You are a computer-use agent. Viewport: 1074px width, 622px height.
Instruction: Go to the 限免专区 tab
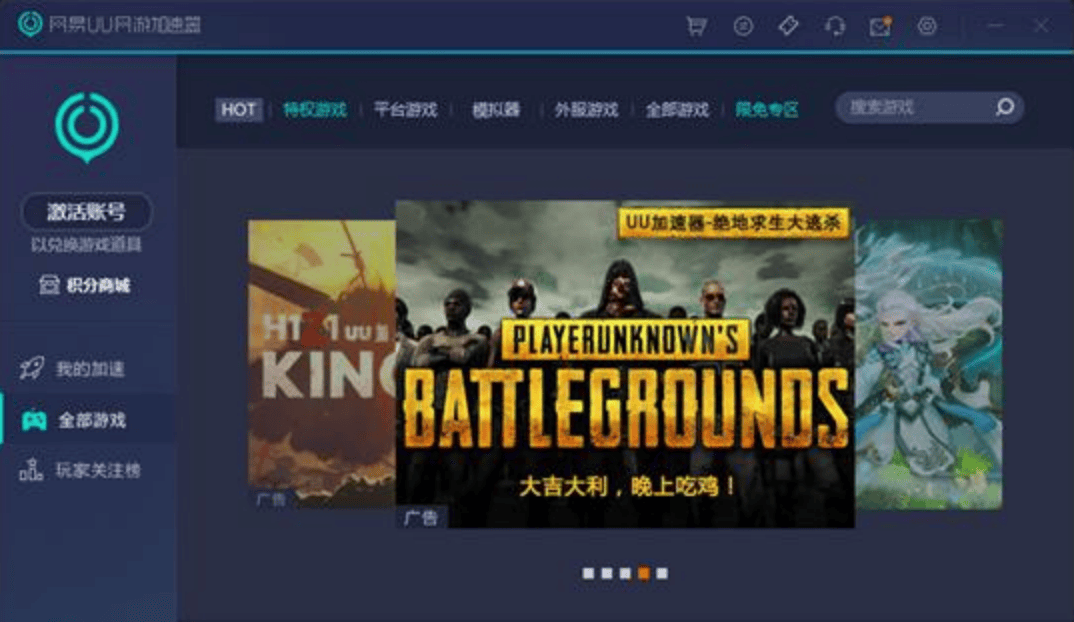tap(767, 110)
